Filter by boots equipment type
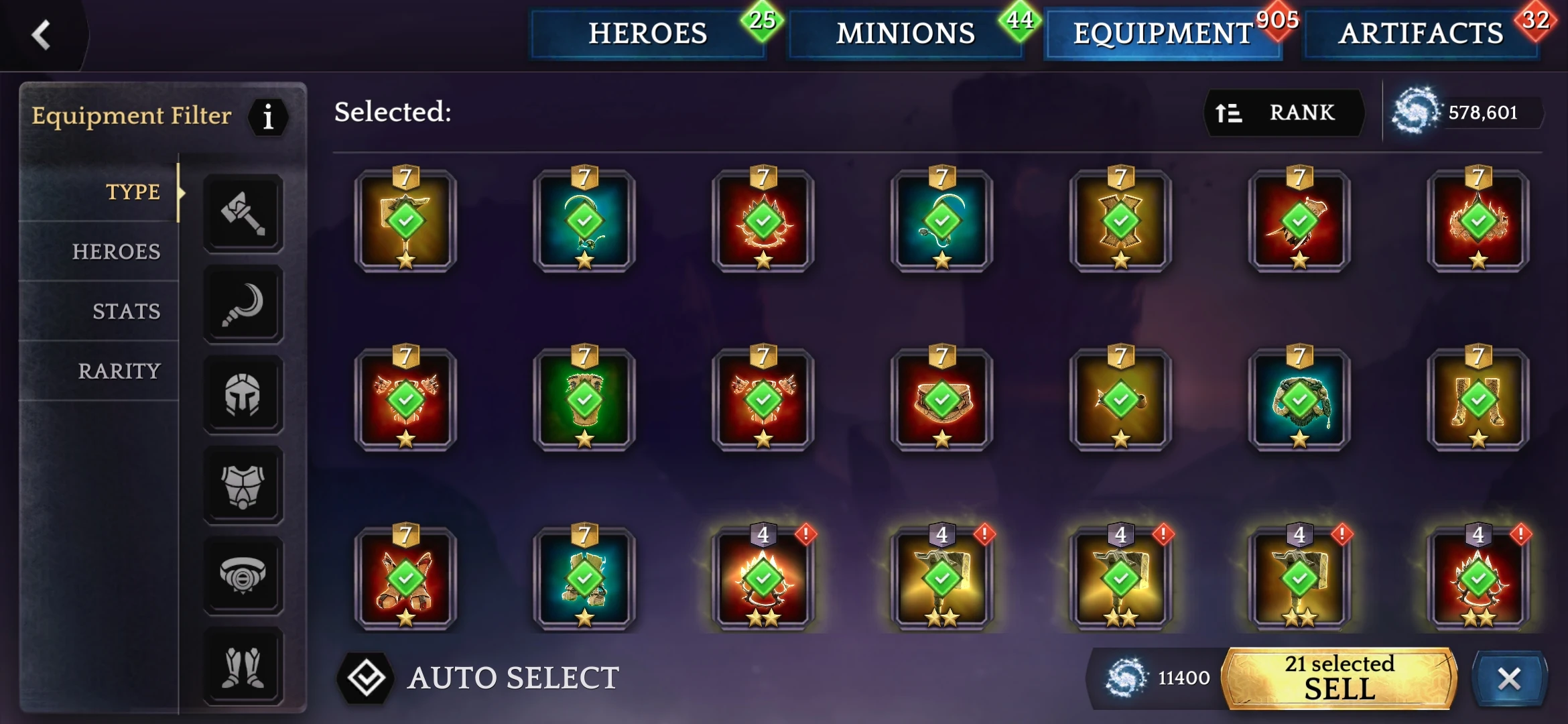 [x=243, y=666]
